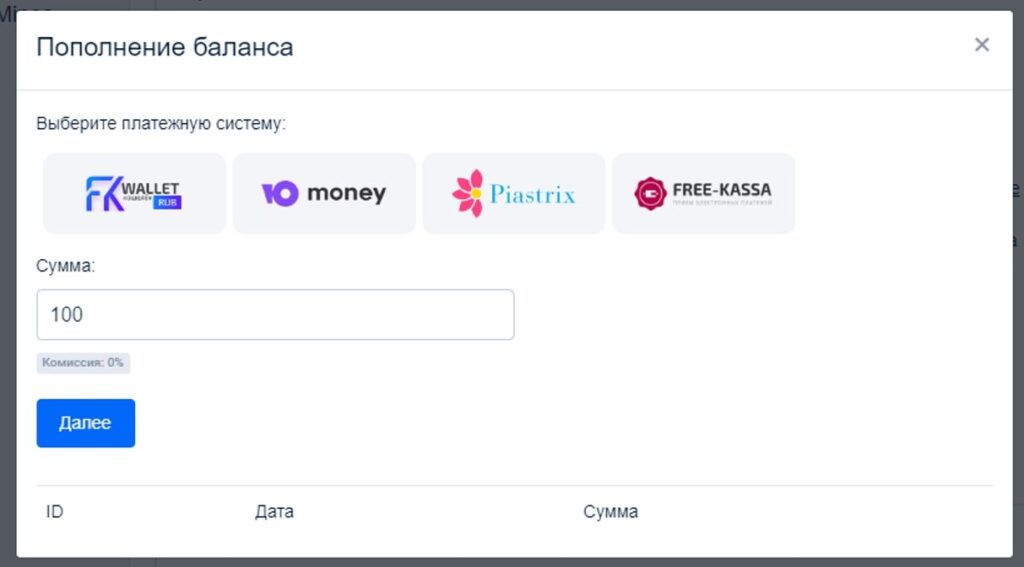This screenshot has height=567, width=1024.
Task: Click the blue Далее button
Action: [86, 423]
